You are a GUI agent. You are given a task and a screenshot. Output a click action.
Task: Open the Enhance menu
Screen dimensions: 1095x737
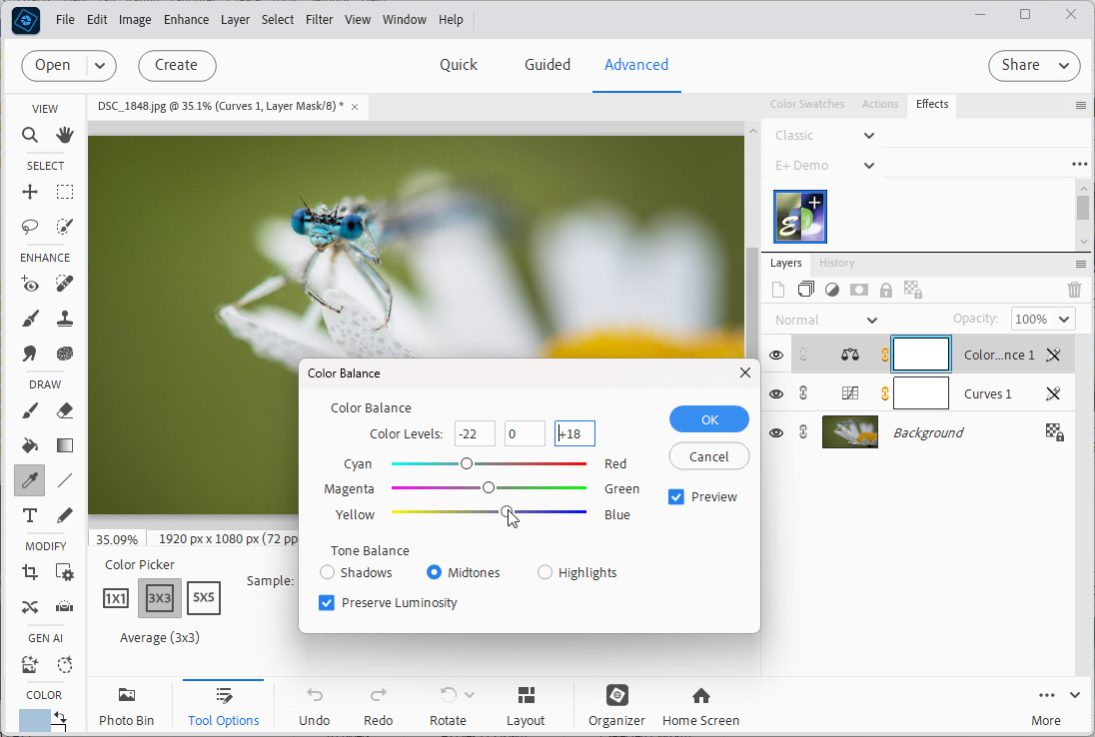186,20
